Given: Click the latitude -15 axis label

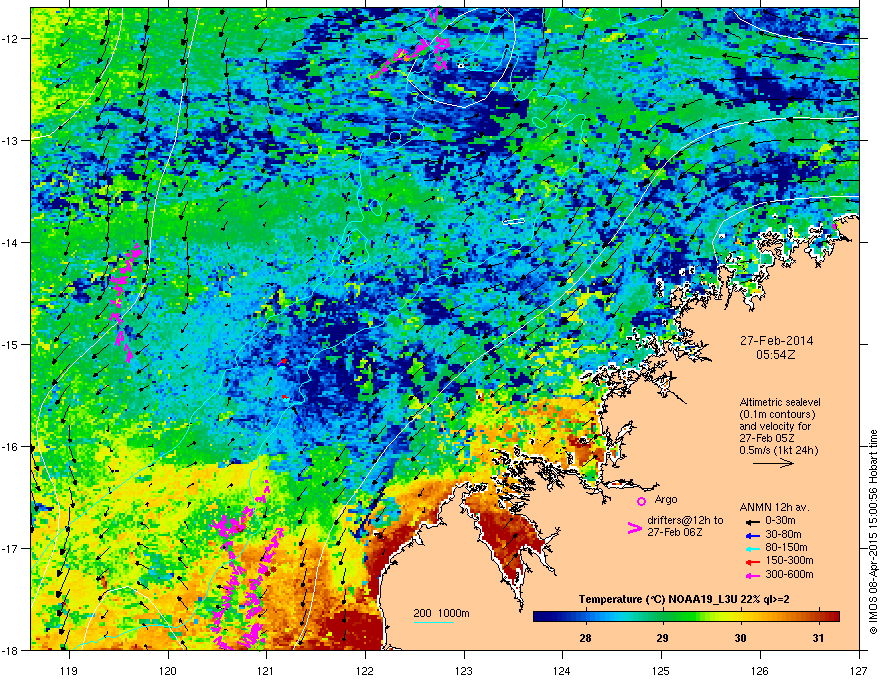Looking at the screenshot, I should pyautogui.click(x=11, y=344).
